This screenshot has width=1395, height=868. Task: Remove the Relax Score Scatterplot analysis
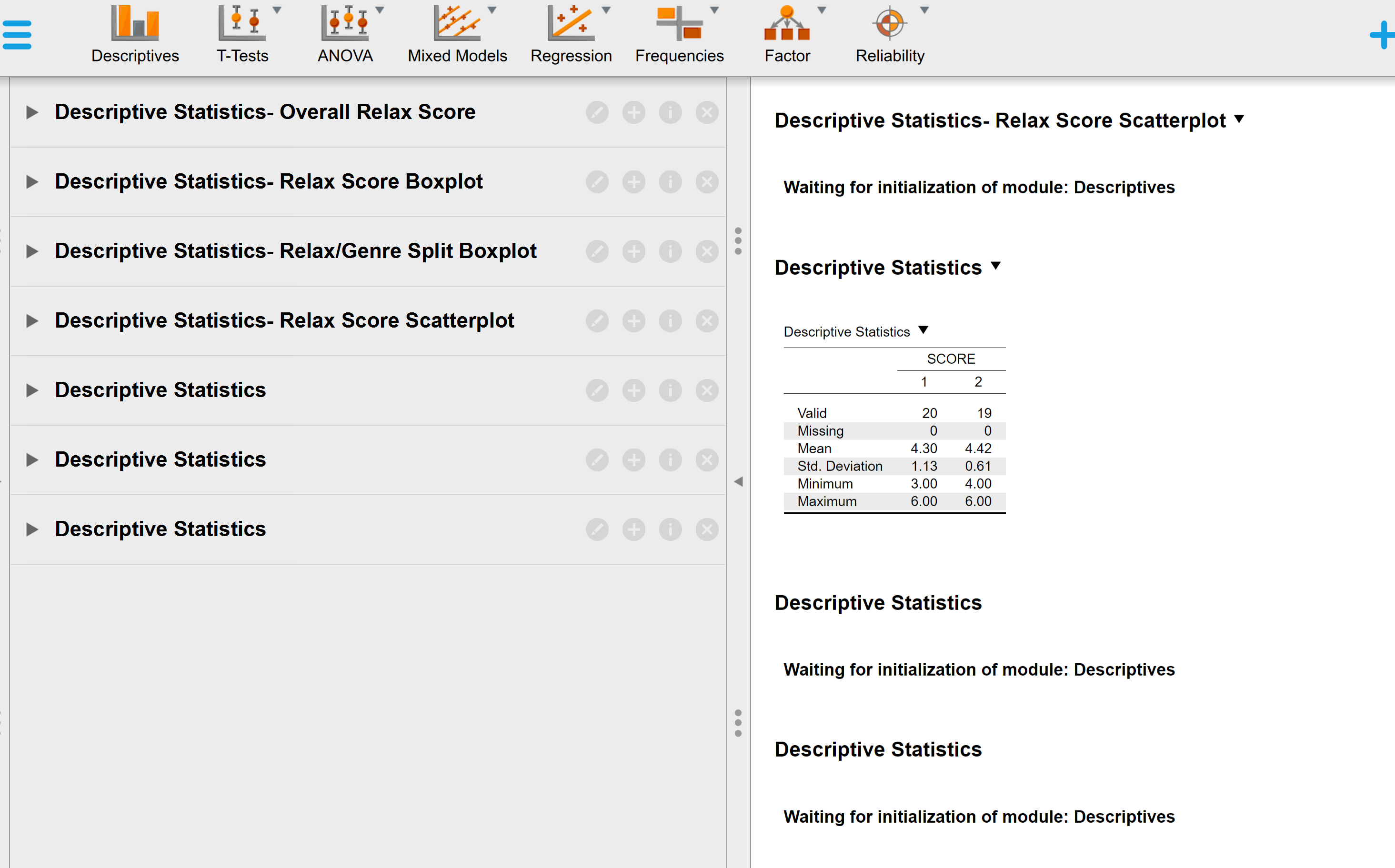(707, 321)
